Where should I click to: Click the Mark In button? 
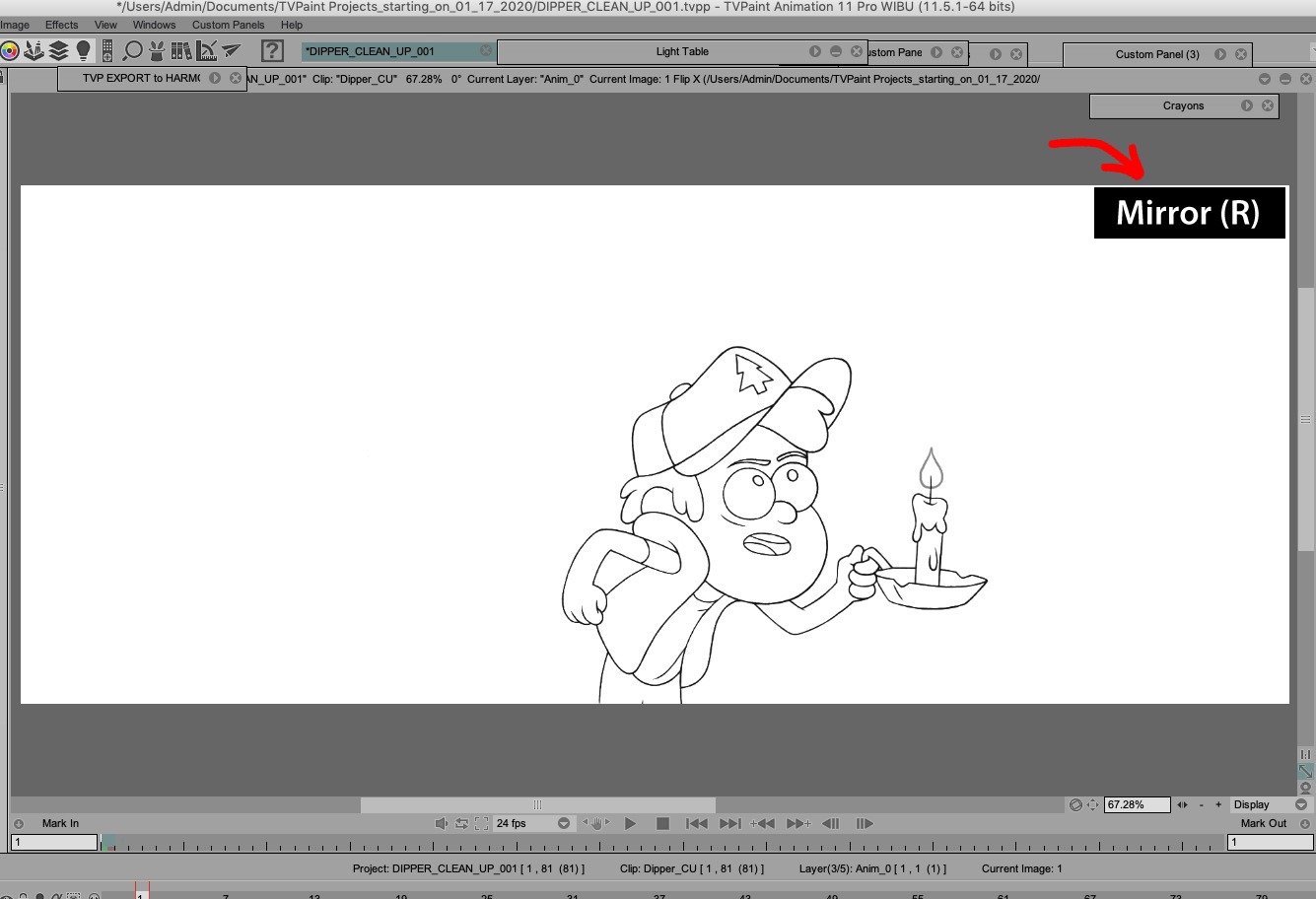click(x=60, y=823)
